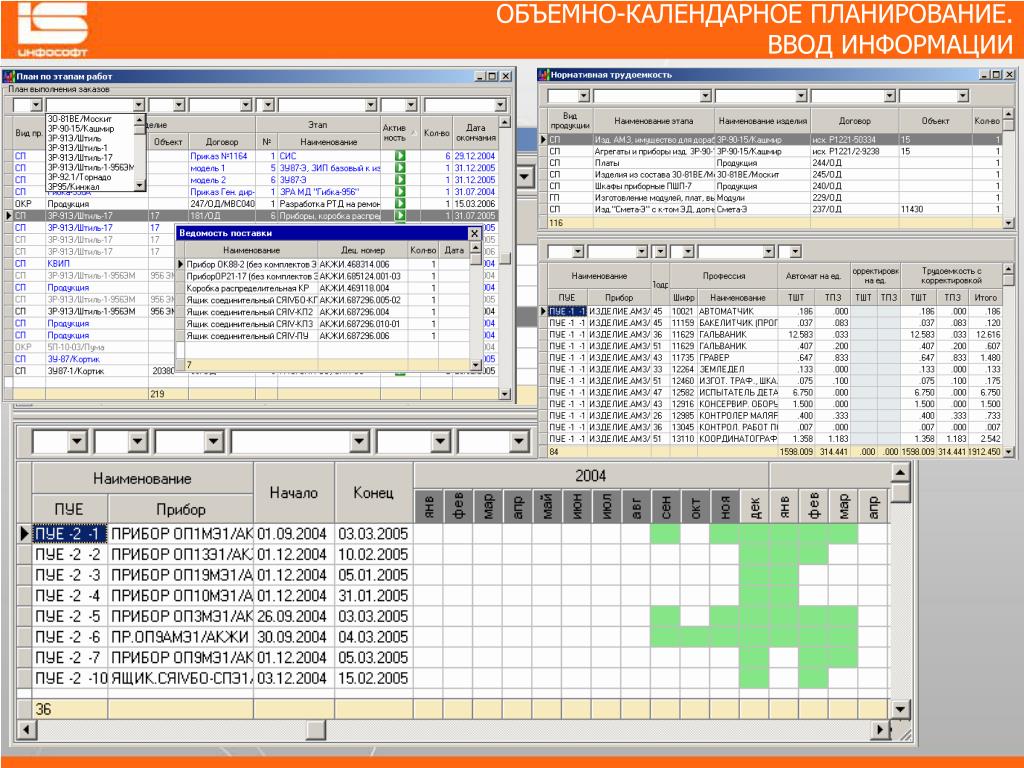Select Шкафы приборные ПШП-7 row
Viewport: 1024px width, 768px height.
pos(773,186)
